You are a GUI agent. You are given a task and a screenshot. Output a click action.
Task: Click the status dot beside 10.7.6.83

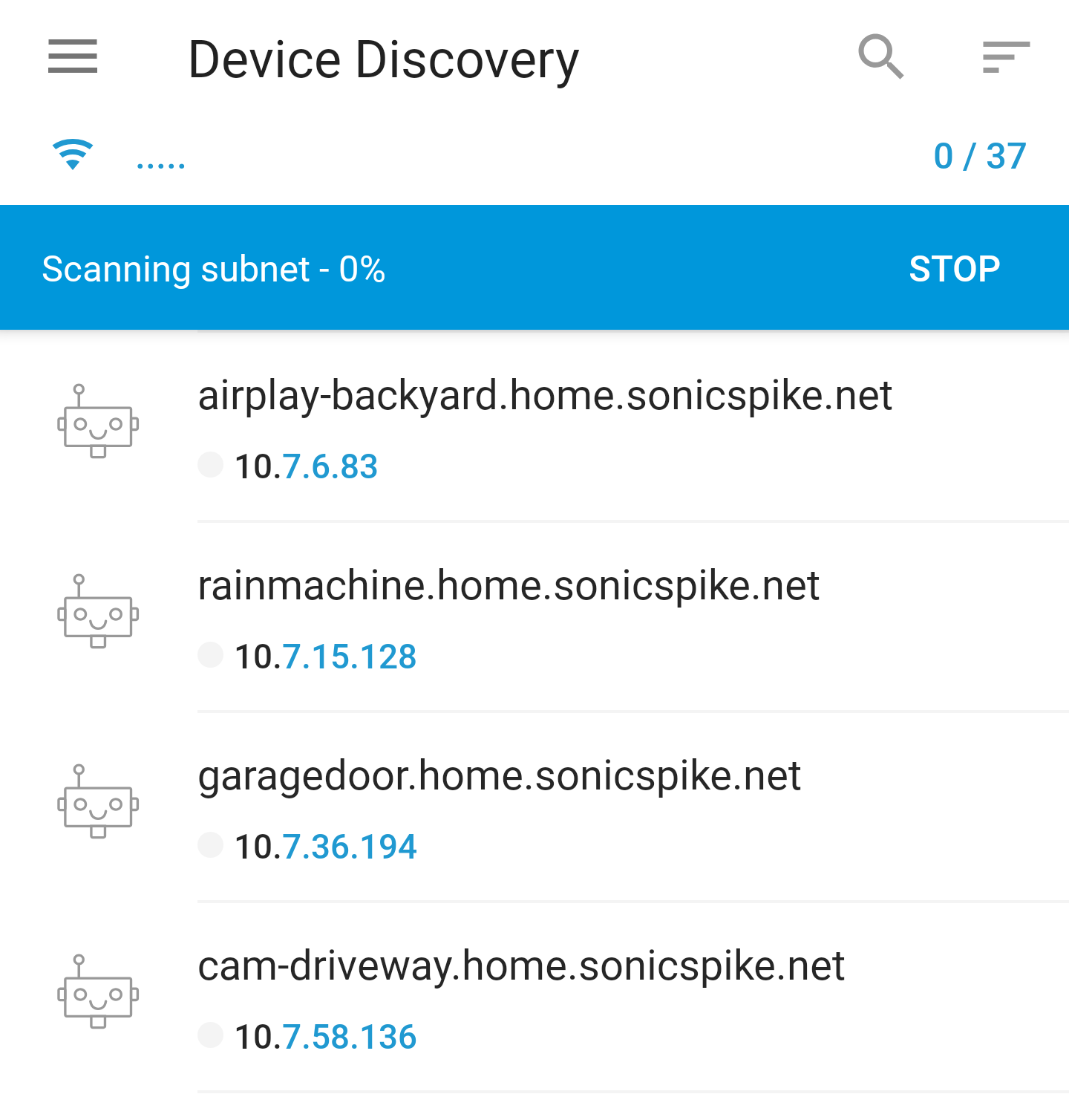[211, 465]
